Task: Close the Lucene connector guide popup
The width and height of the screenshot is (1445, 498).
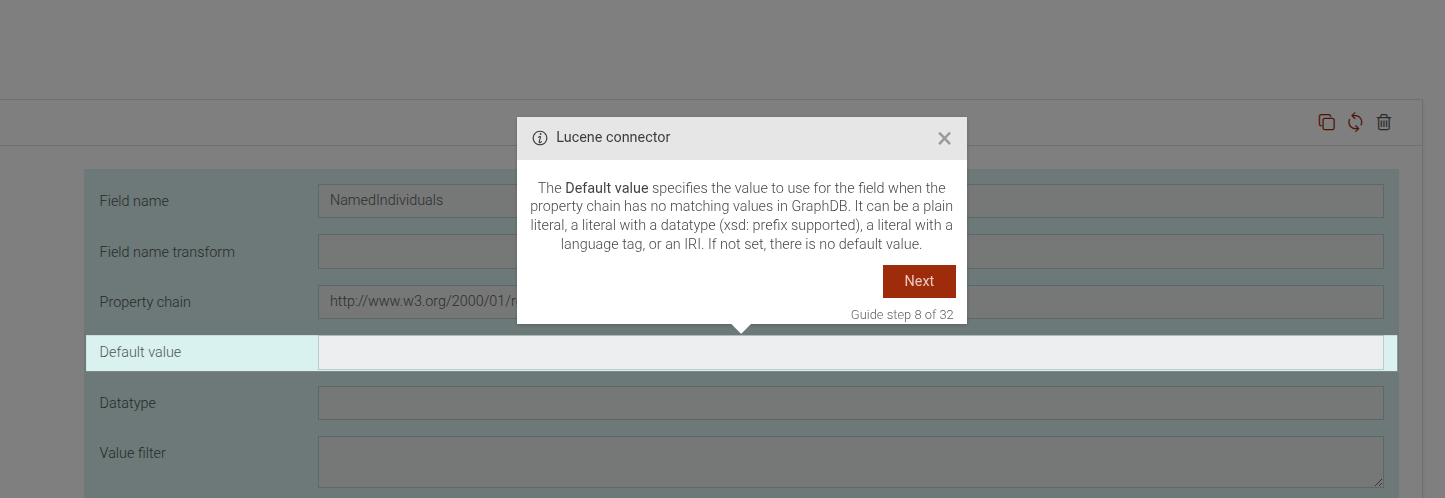Action: pos(944,139)
